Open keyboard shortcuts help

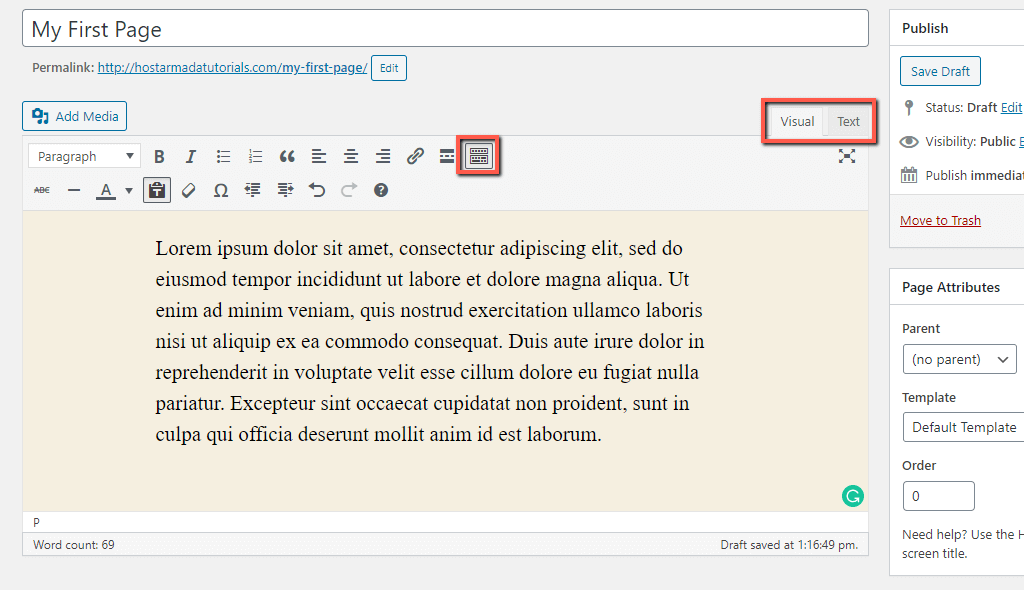pos(381,190)
